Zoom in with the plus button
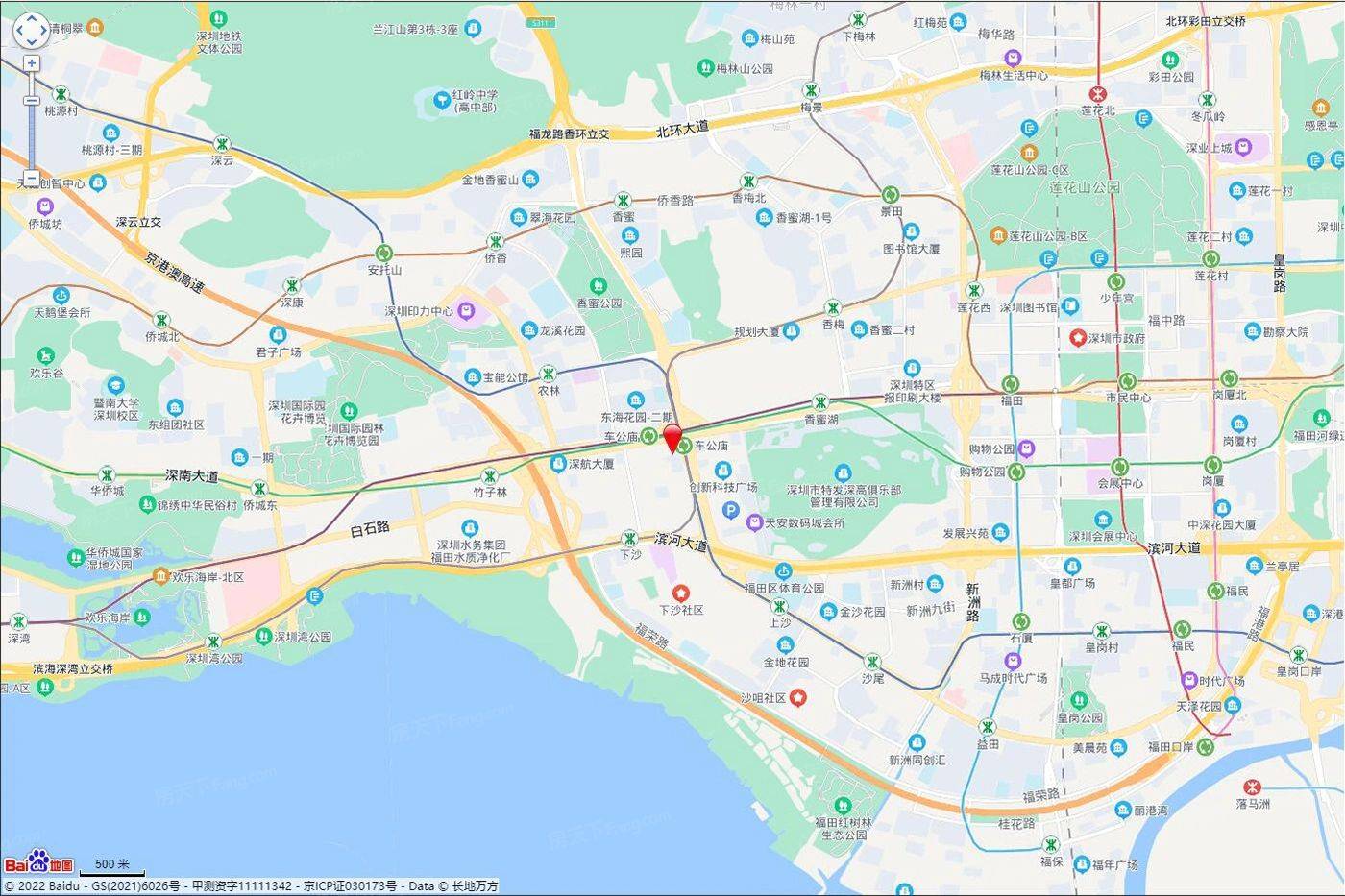The image size is (1345, 896). tap(32, 63)
